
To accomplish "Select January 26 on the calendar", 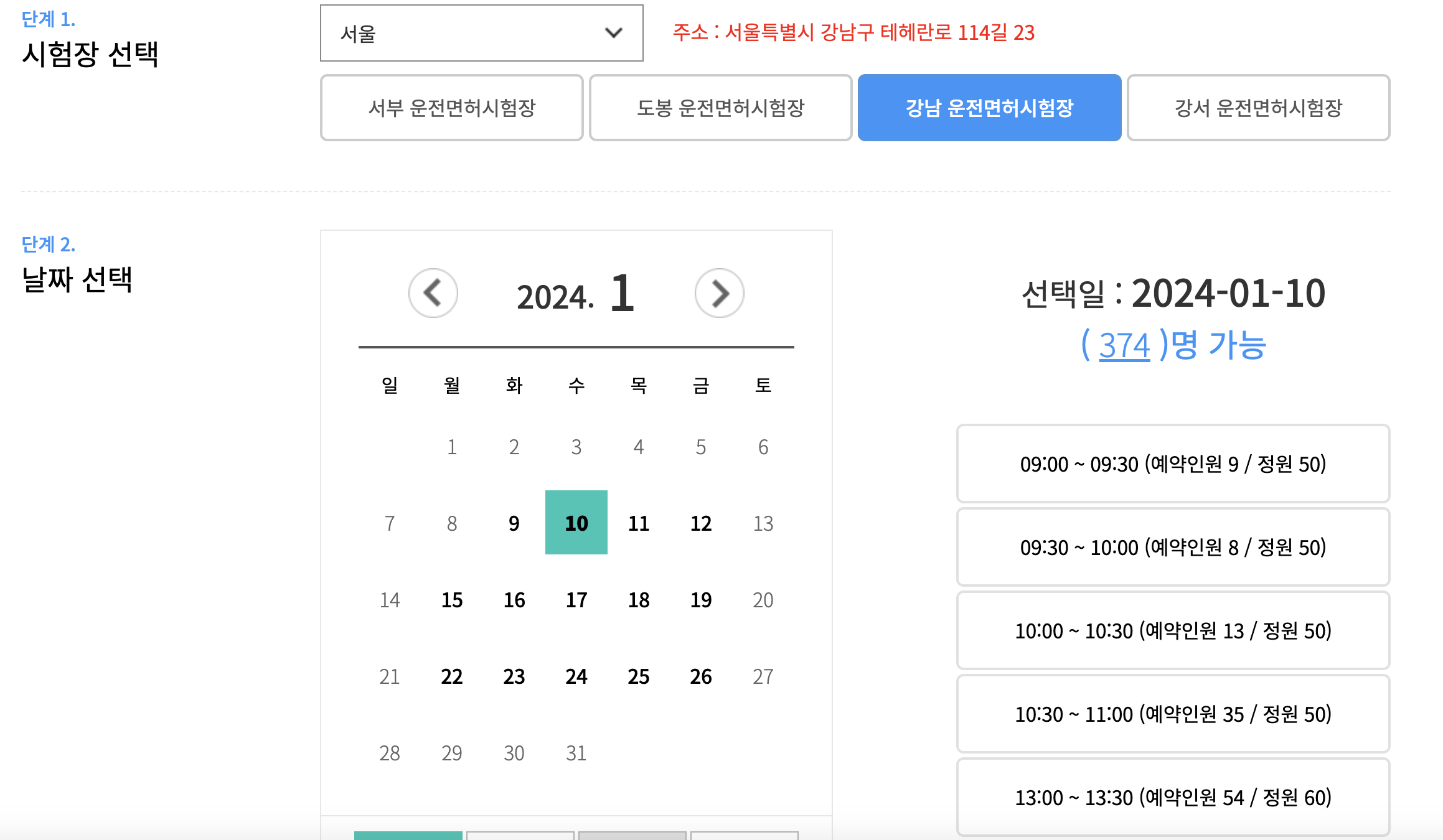I will [x=700, y=677].
